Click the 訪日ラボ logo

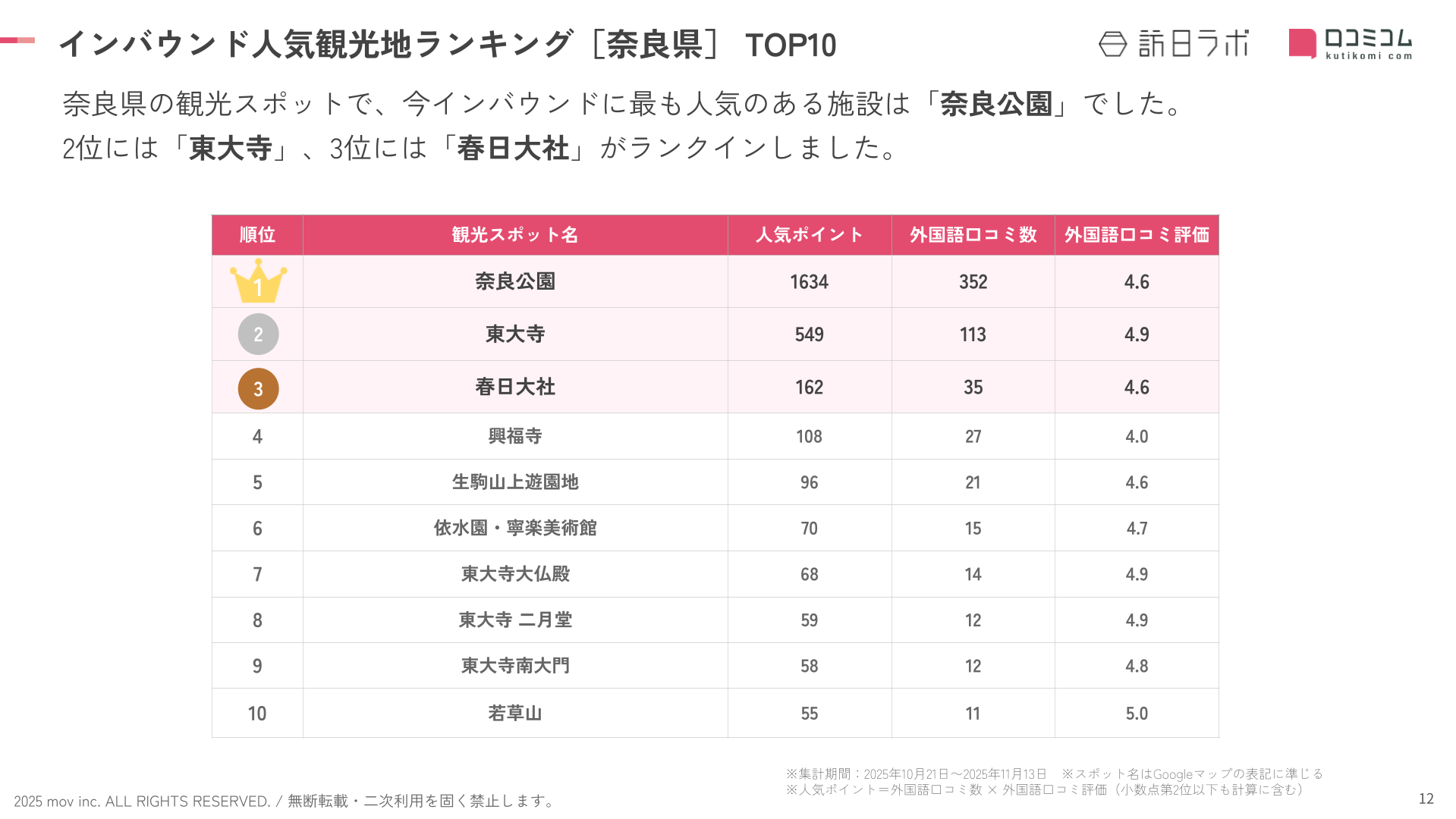(x=1173, y=44)
